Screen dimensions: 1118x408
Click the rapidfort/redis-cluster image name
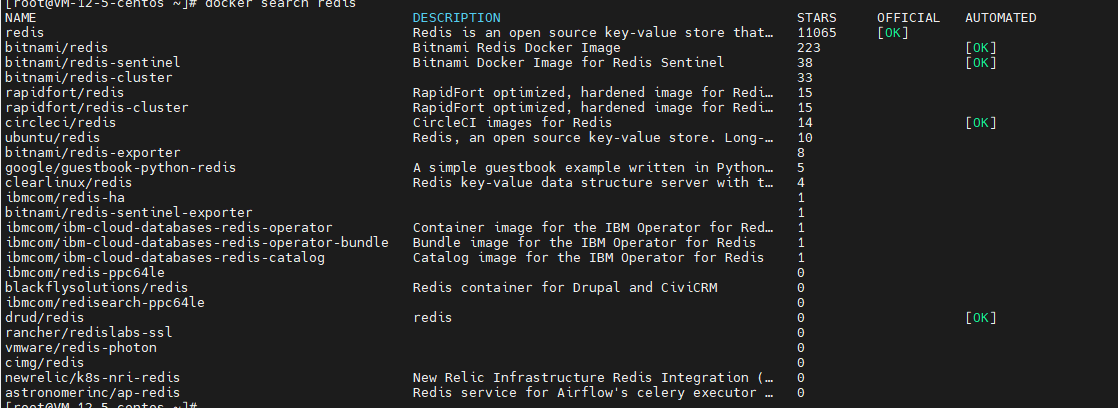[x=97, y=108]
